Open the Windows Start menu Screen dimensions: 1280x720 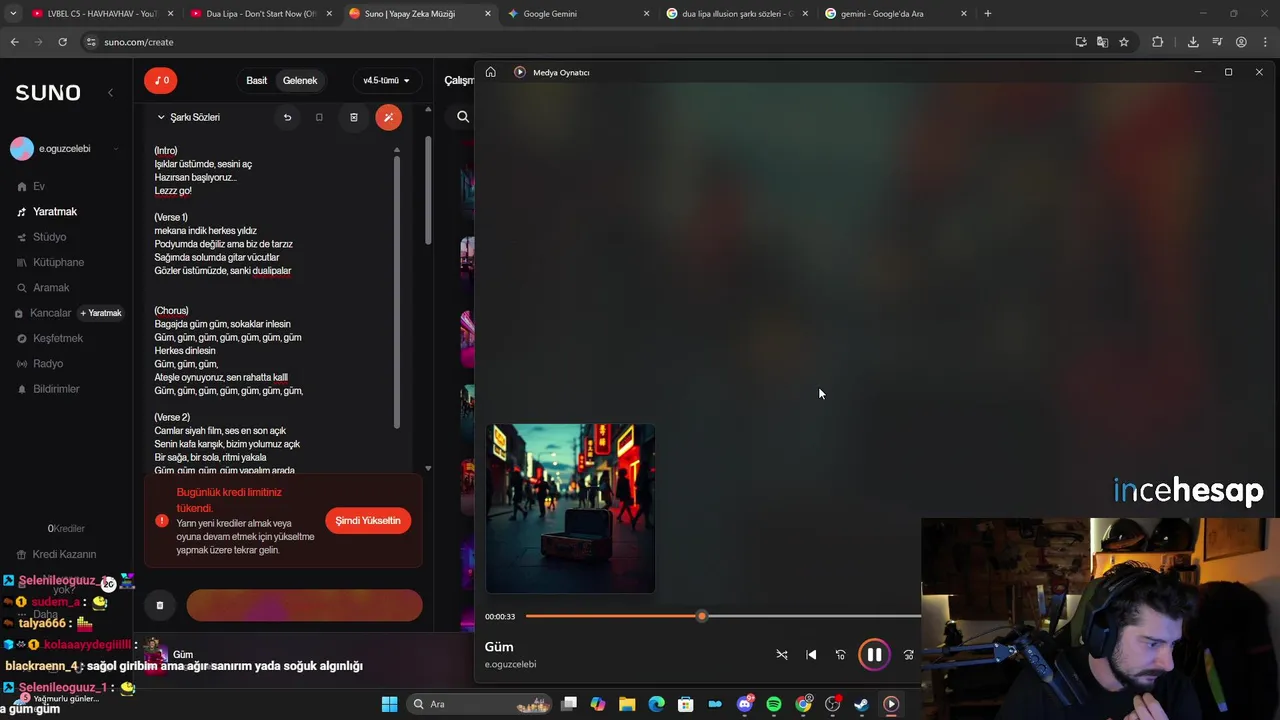click(389, 704)
